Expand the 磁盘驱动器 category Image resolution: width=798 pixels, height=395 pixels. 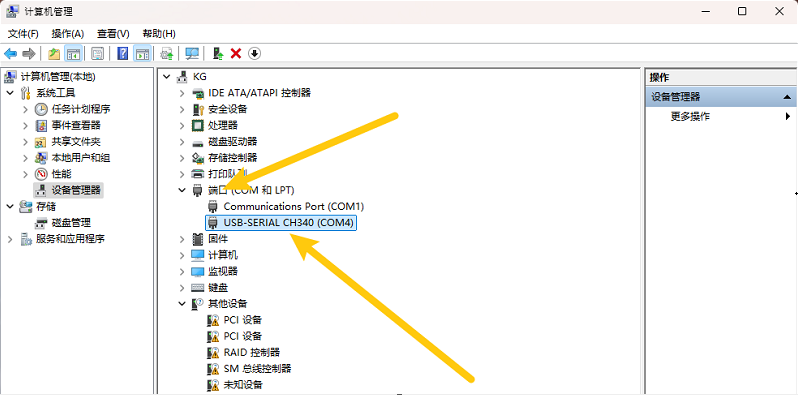182,142
